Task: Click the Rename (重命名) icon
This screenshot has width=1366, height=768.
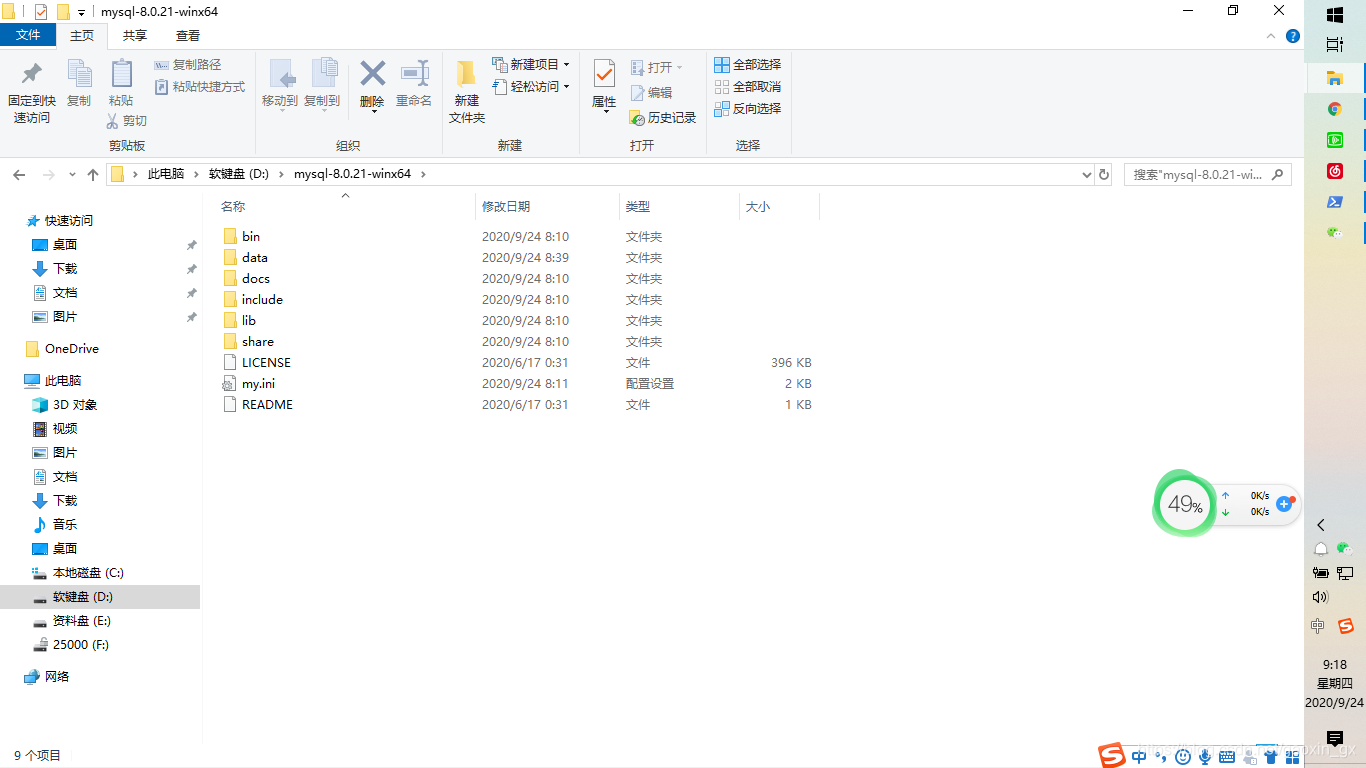Action: (414, 73)
